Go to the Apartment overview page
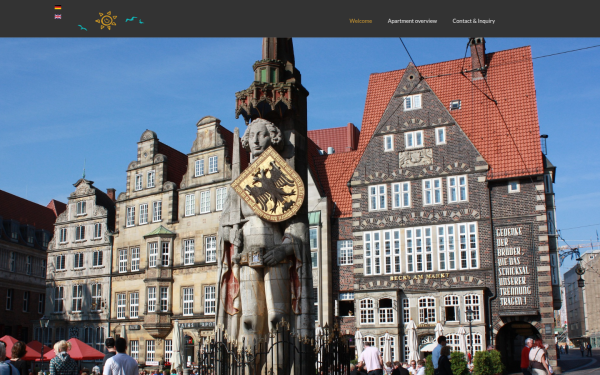The height and width of the screenshot is (375, 600). click(412, 21)
